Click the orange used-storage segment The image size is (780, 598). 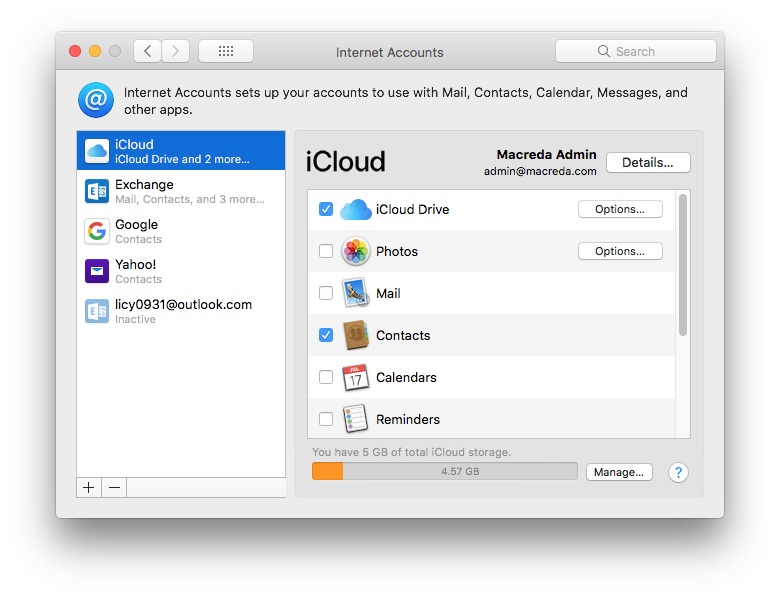(327, 471)
